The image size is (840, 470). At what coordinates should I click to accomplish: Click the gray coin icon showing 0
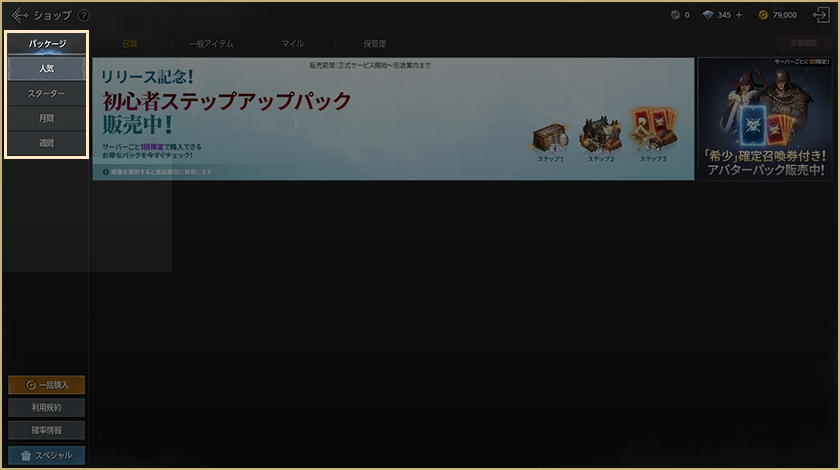(x=674, y=15)
